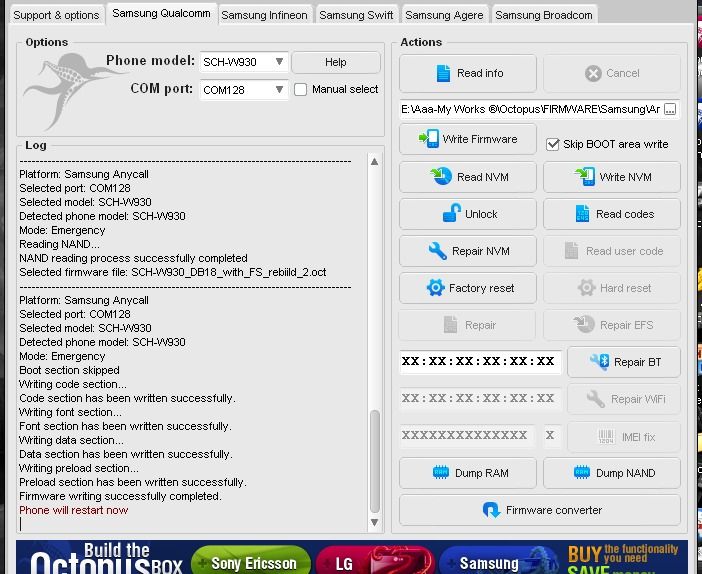Click the Read info document icon

443,73
